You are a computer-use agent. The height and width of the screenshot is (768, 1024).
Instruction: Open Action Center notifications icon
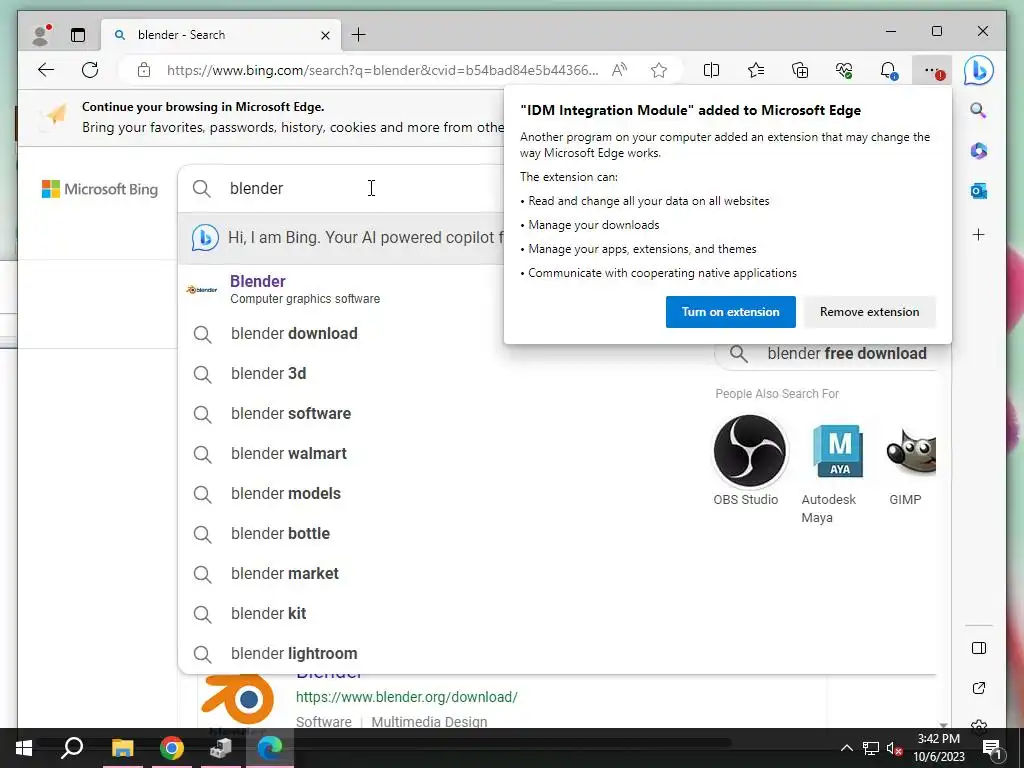[992, 748]
